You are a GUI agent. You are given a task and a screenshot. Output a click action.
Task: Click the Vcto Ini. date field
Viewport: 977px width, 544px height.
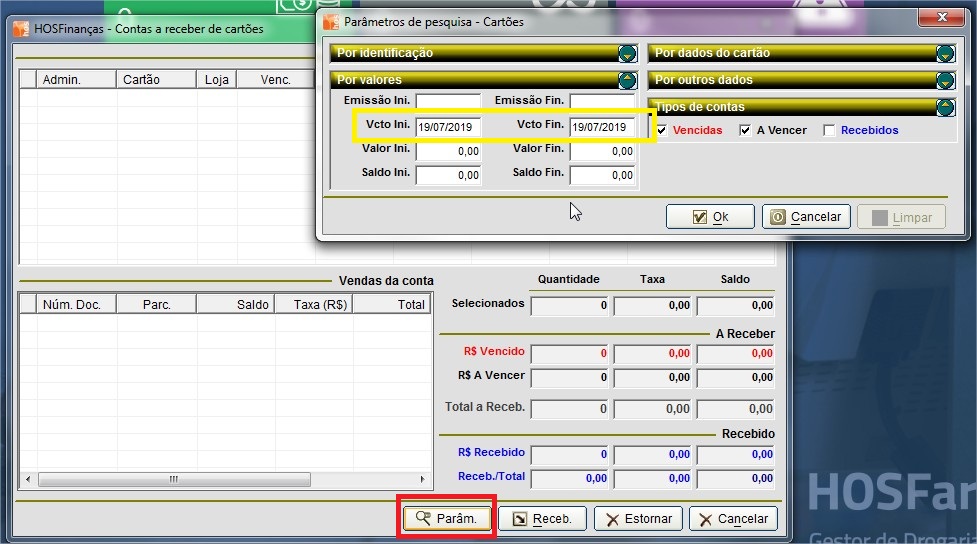click(x=448, y=127)
